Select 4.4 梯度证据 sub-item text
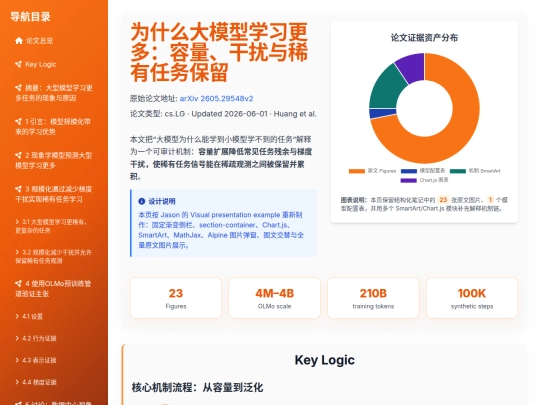The width and height of the screenshot is (540, 405). tap(39, 382)
